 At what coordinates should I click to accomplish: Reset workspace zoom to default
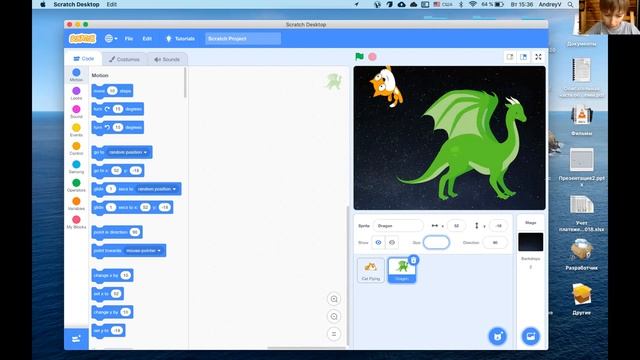tap(334, 334)
